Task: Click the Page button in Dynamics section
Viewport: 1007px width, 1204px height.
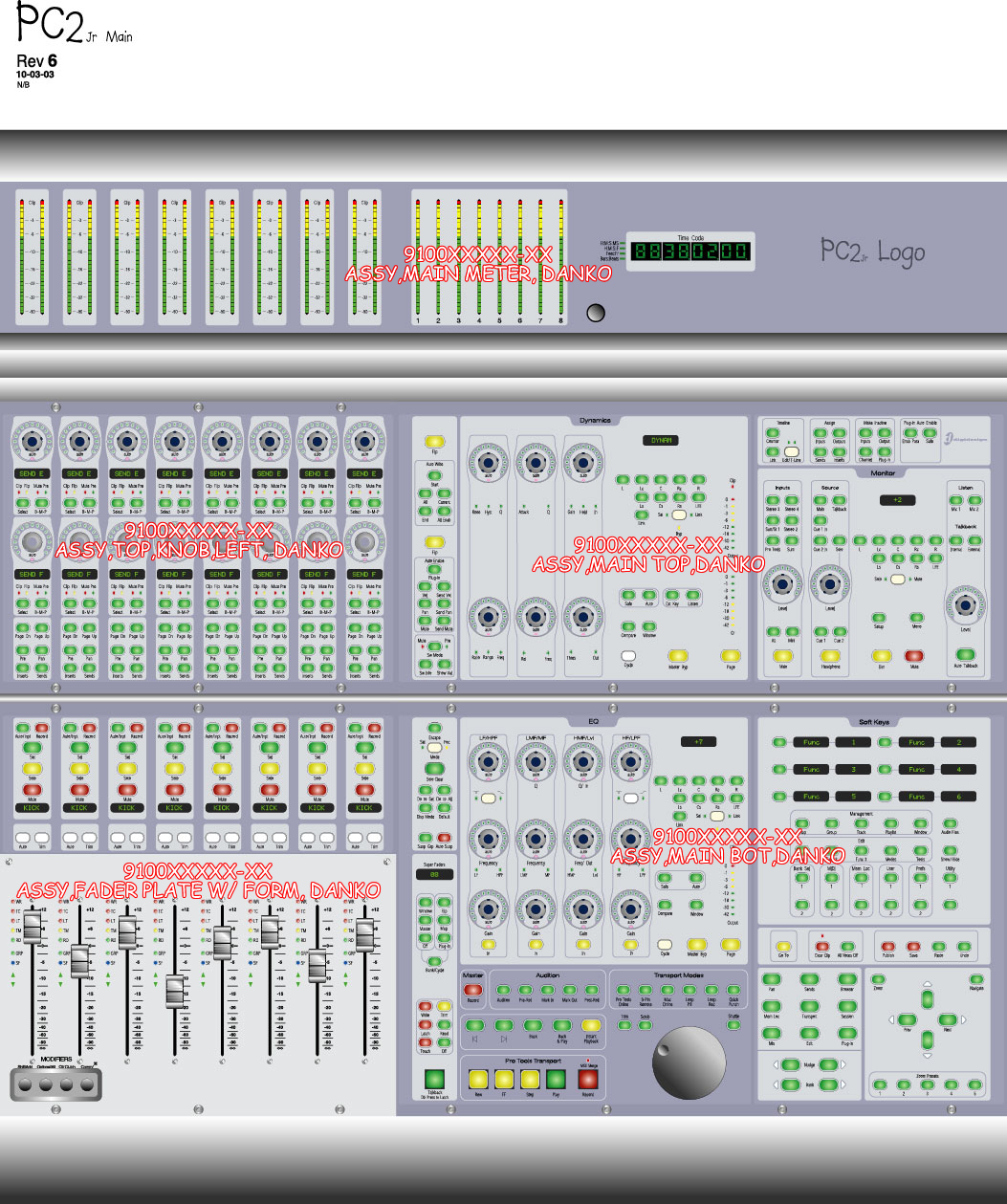Action: [731, 656]
